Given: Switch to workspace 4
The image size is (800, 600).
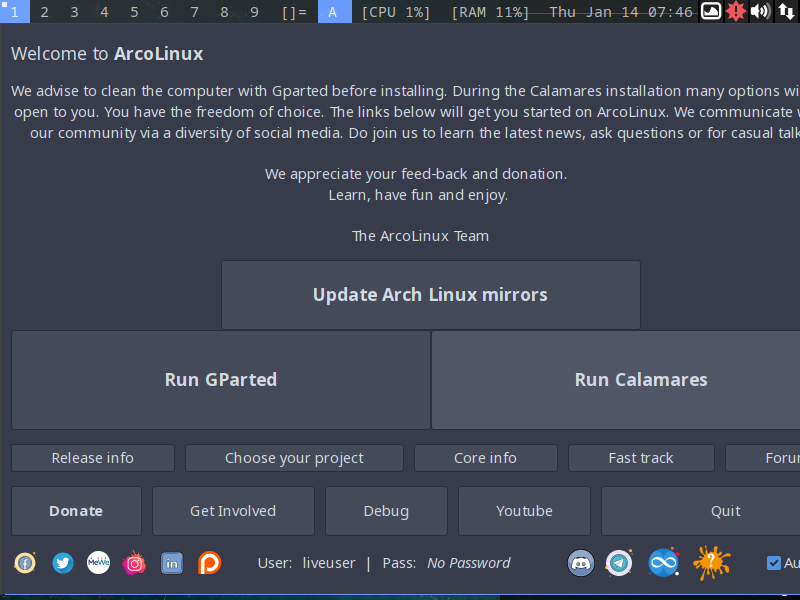Looking at the screenshot, I should [x=105, y=12].
